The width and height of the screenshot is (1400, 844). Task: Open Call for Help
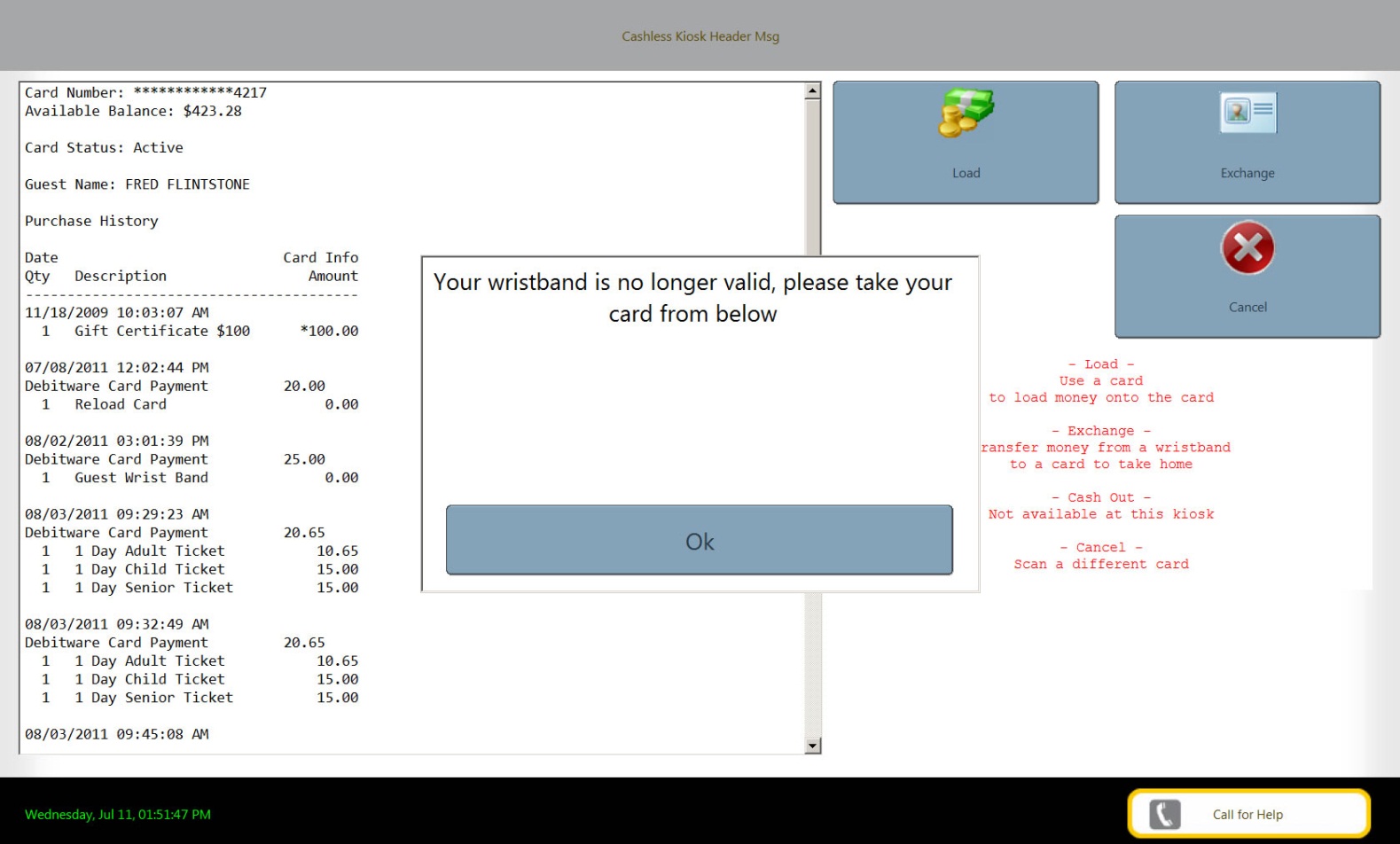1248,814
